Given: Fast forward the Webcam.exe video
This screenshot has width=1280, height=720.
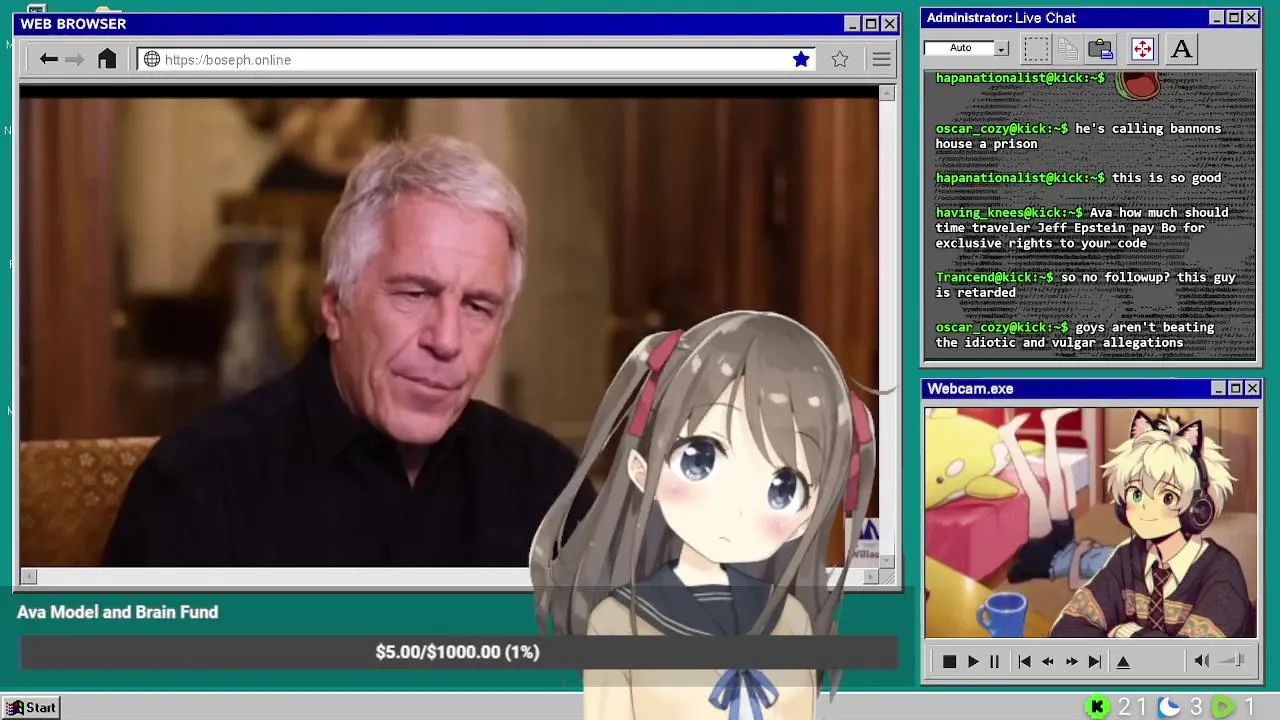Looking at the screenshot, I should (x=1071, y=662).
